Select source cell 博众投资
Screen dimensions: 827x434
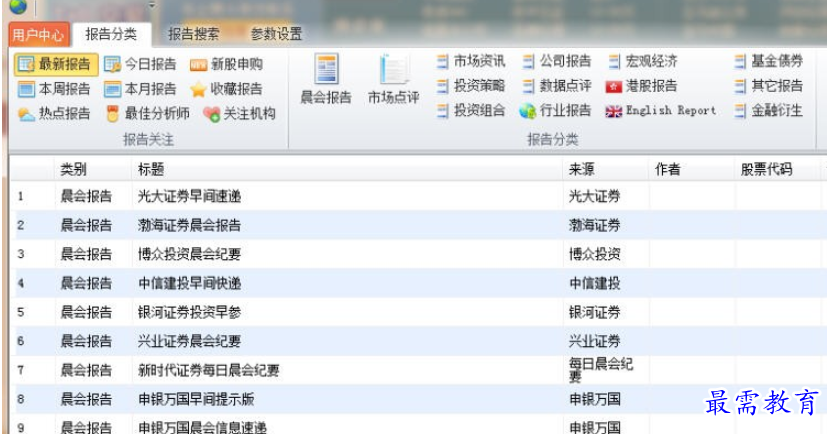594,254
